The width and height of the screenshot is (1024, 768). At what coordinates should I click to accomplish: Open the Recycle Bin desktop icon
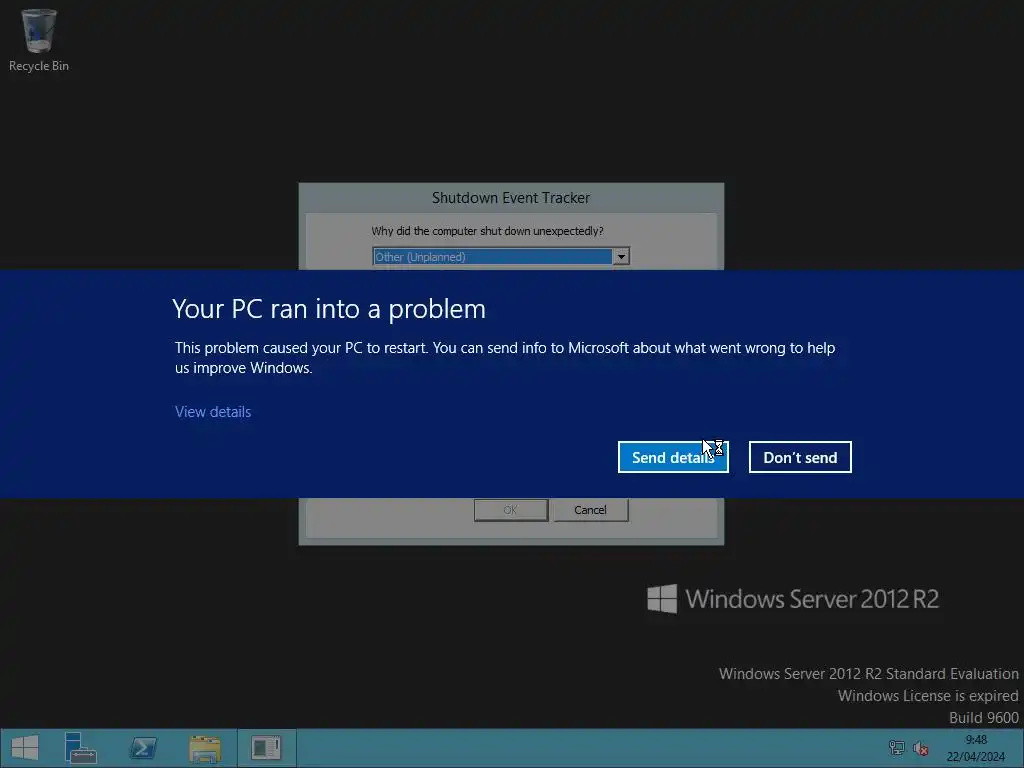[39, 40]
